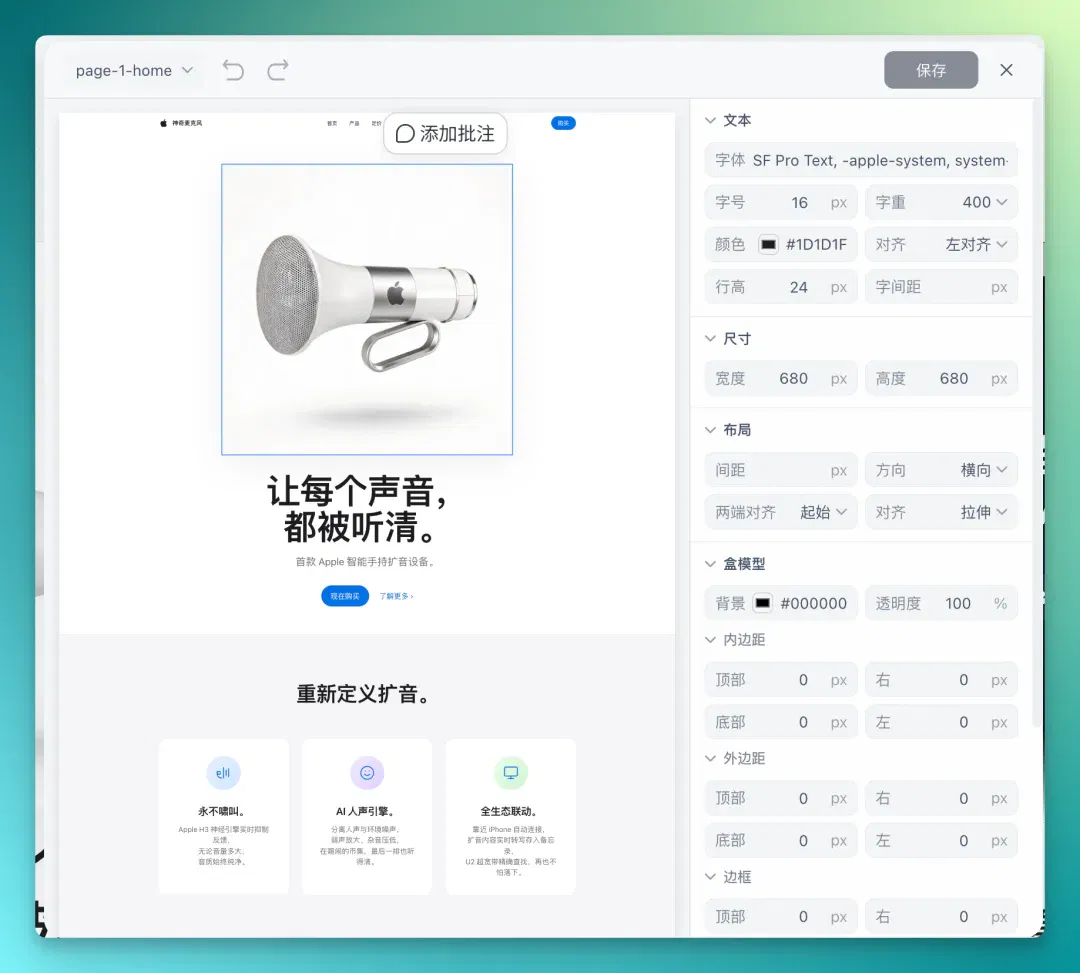Collapse the 内边距 subsection
The image size is (1080, 973).
pyautogui.click(x=710, y=640)
